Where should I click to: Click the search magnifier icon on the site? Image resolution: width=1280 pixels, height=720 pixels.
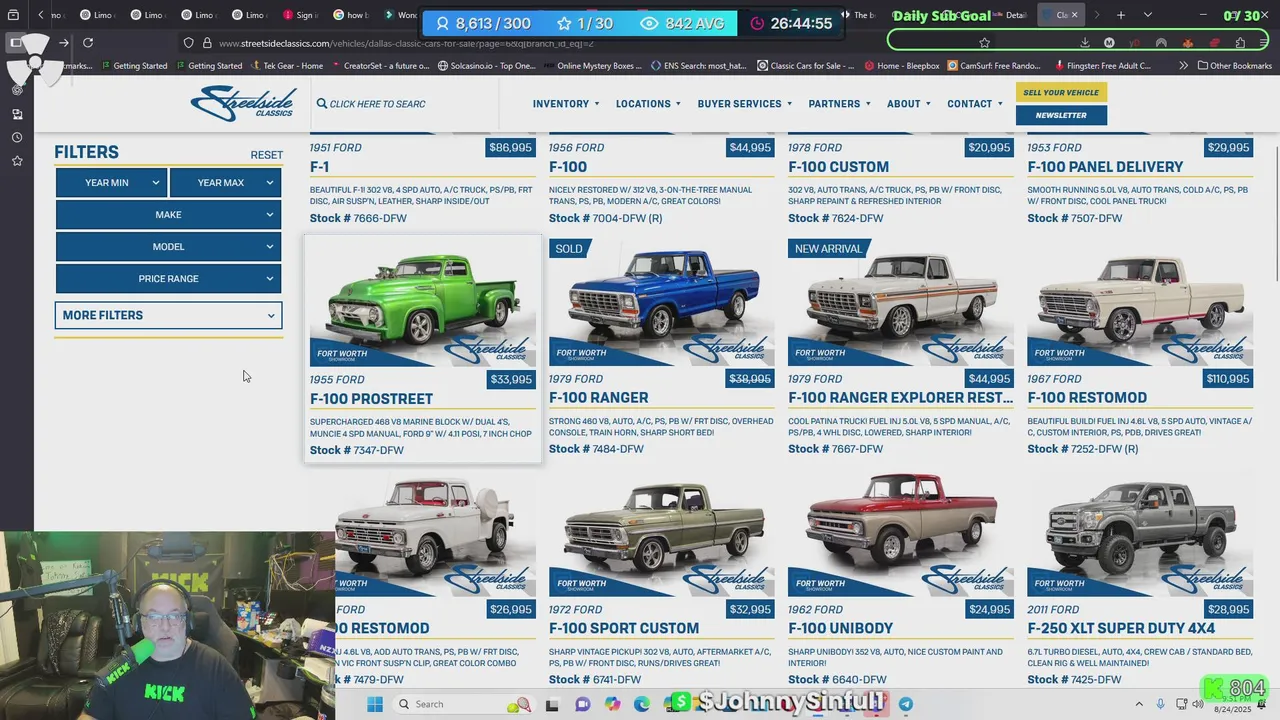pos(322,104)
